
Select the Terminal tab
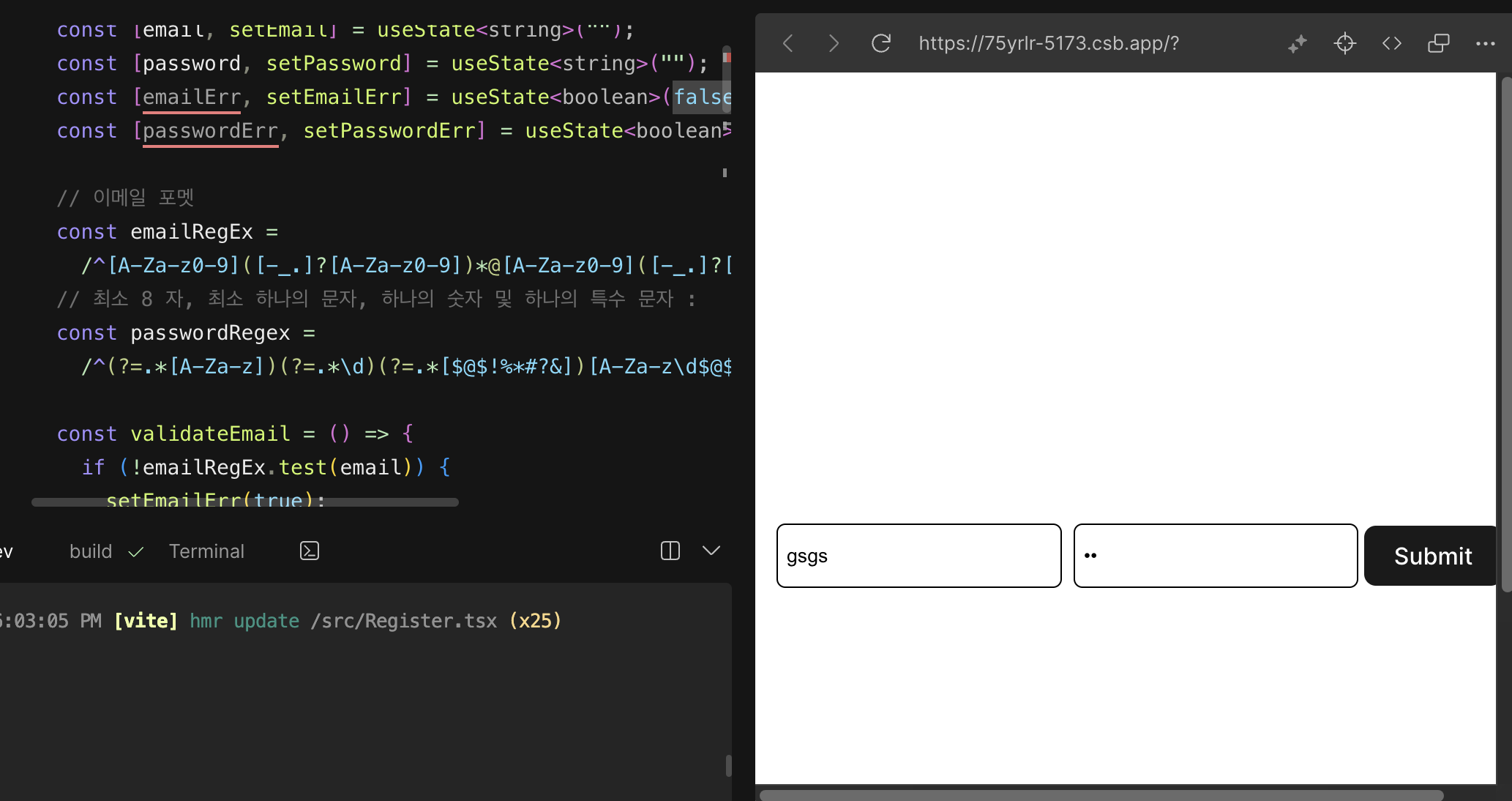pos(206,551)
